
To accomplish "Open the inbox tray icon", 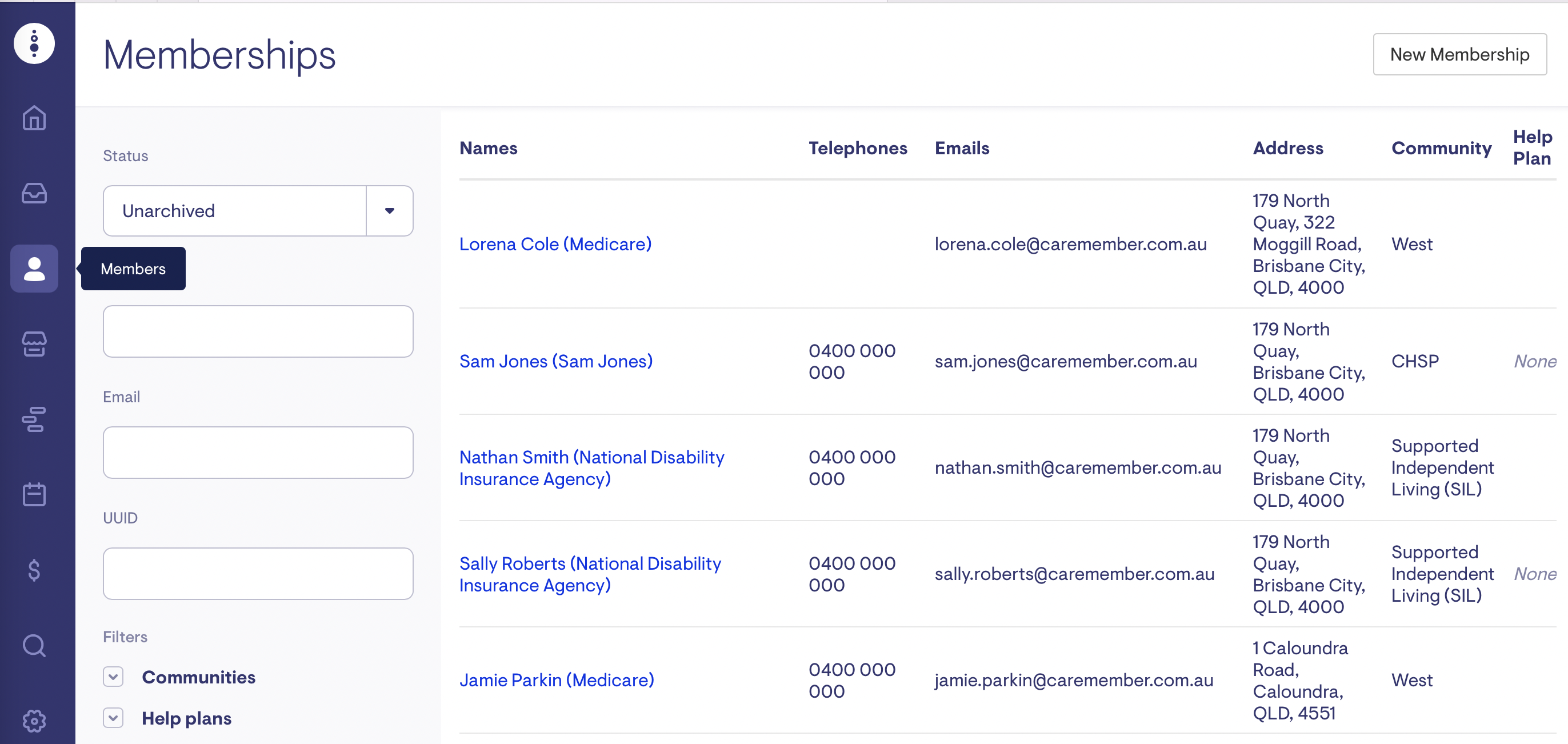I will click(34, 193).
